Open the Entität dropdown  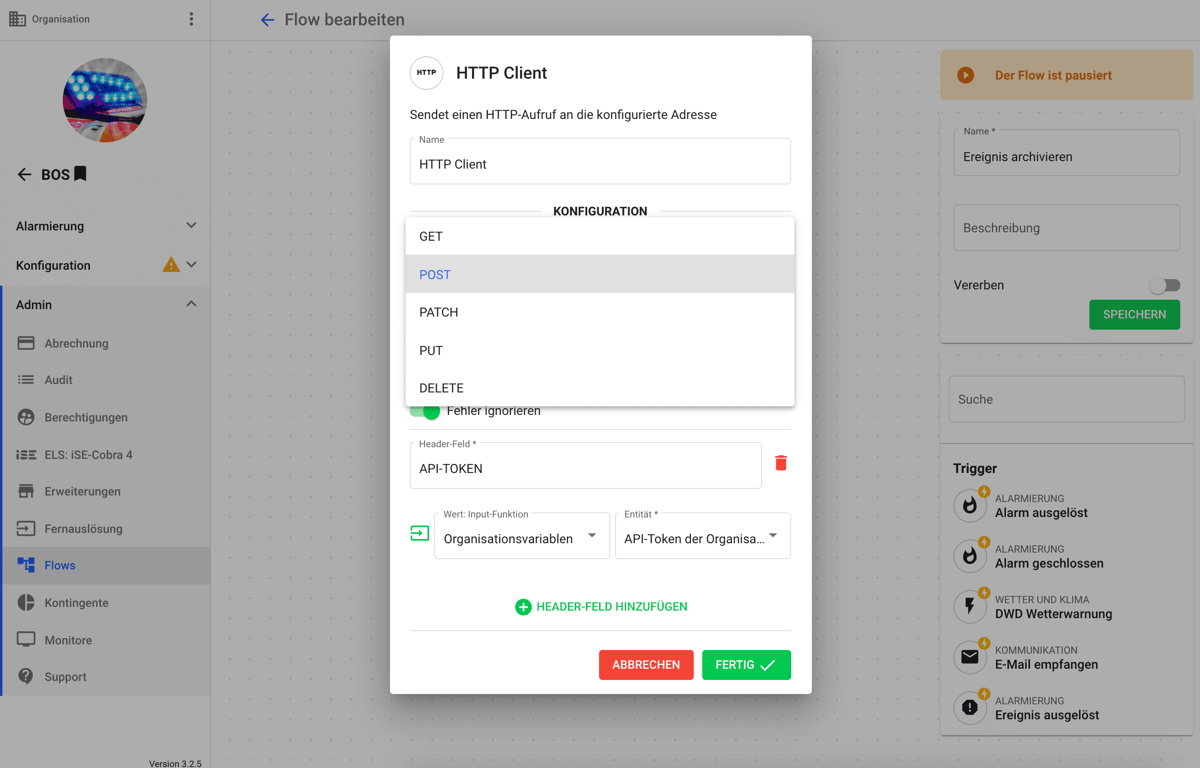[x=703, y=536]
